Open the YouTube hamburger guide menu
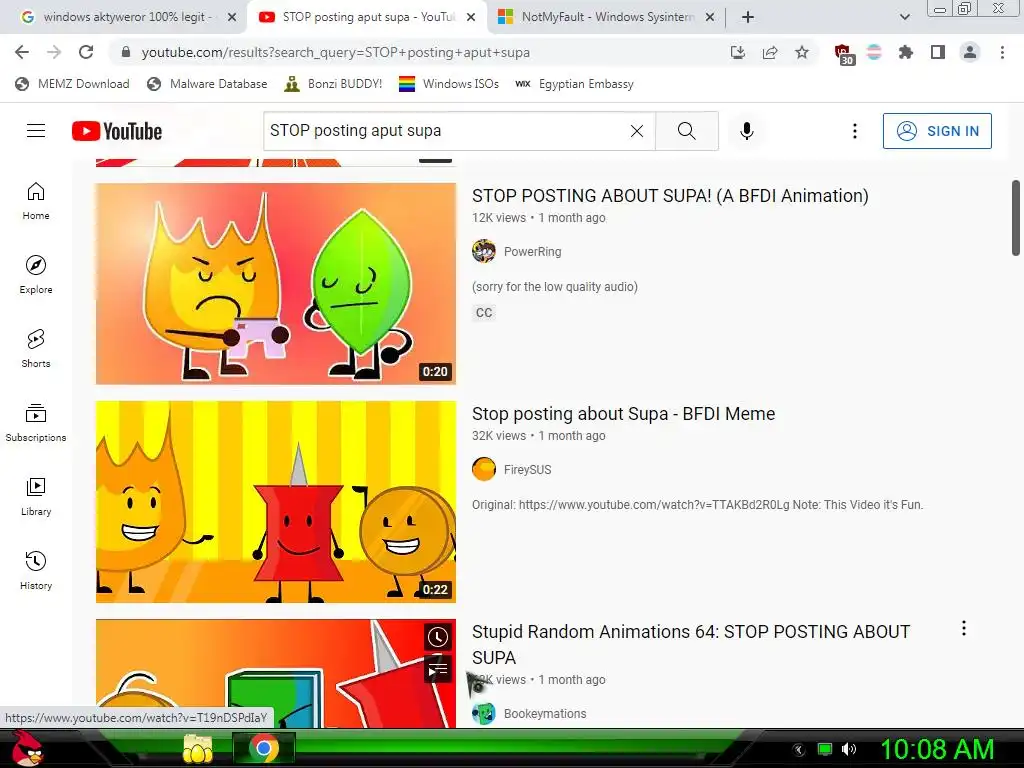The width and height of the screenshot is (1024, 768). pyautogui.click(x=36, y=131)
